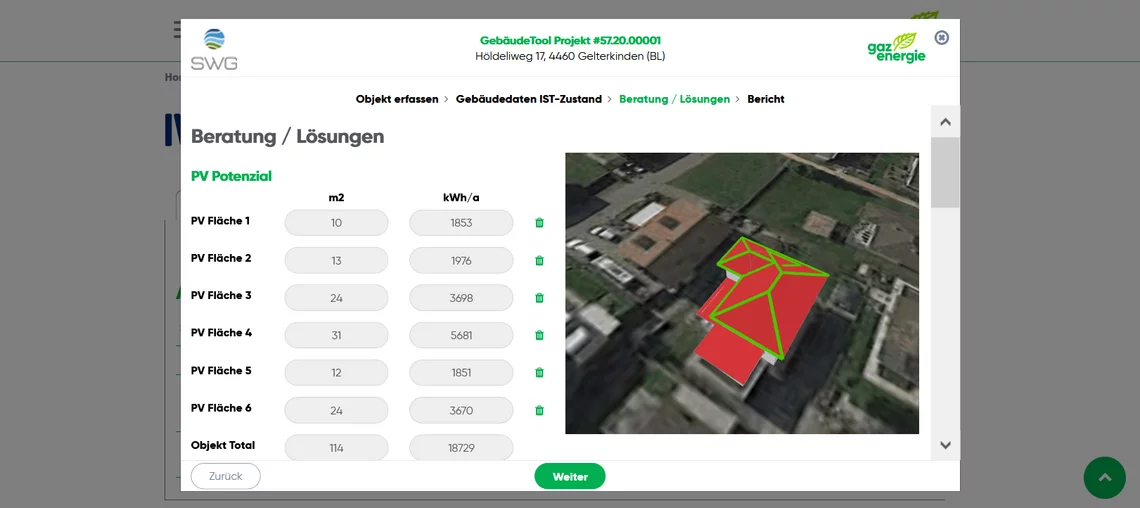Select m2 field of PV Fläche 1
The height and width of the screenshot is (508, 1140).
coord(336,222)
